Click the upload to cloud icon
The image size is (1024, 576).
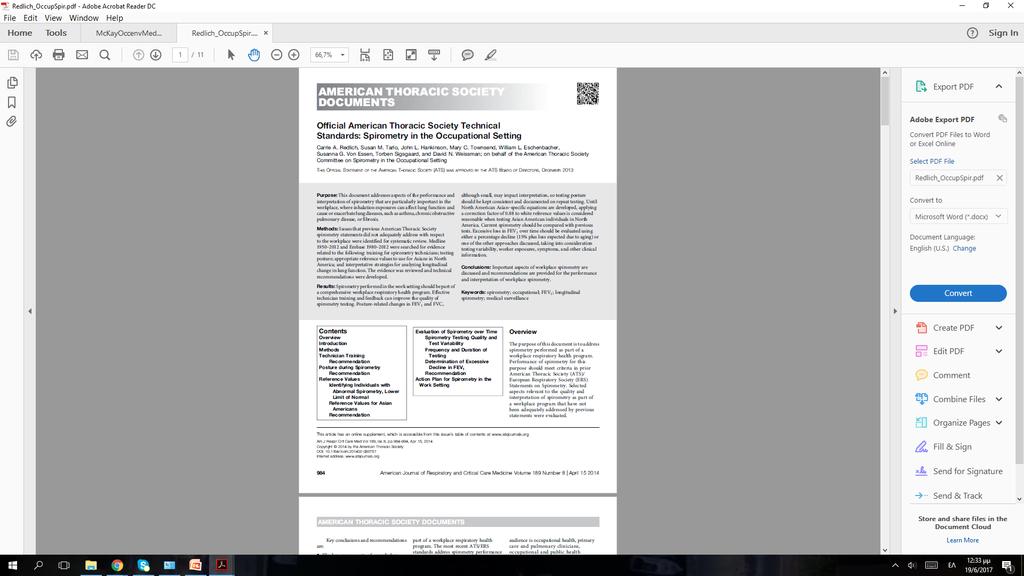click(x=36, y=55)
